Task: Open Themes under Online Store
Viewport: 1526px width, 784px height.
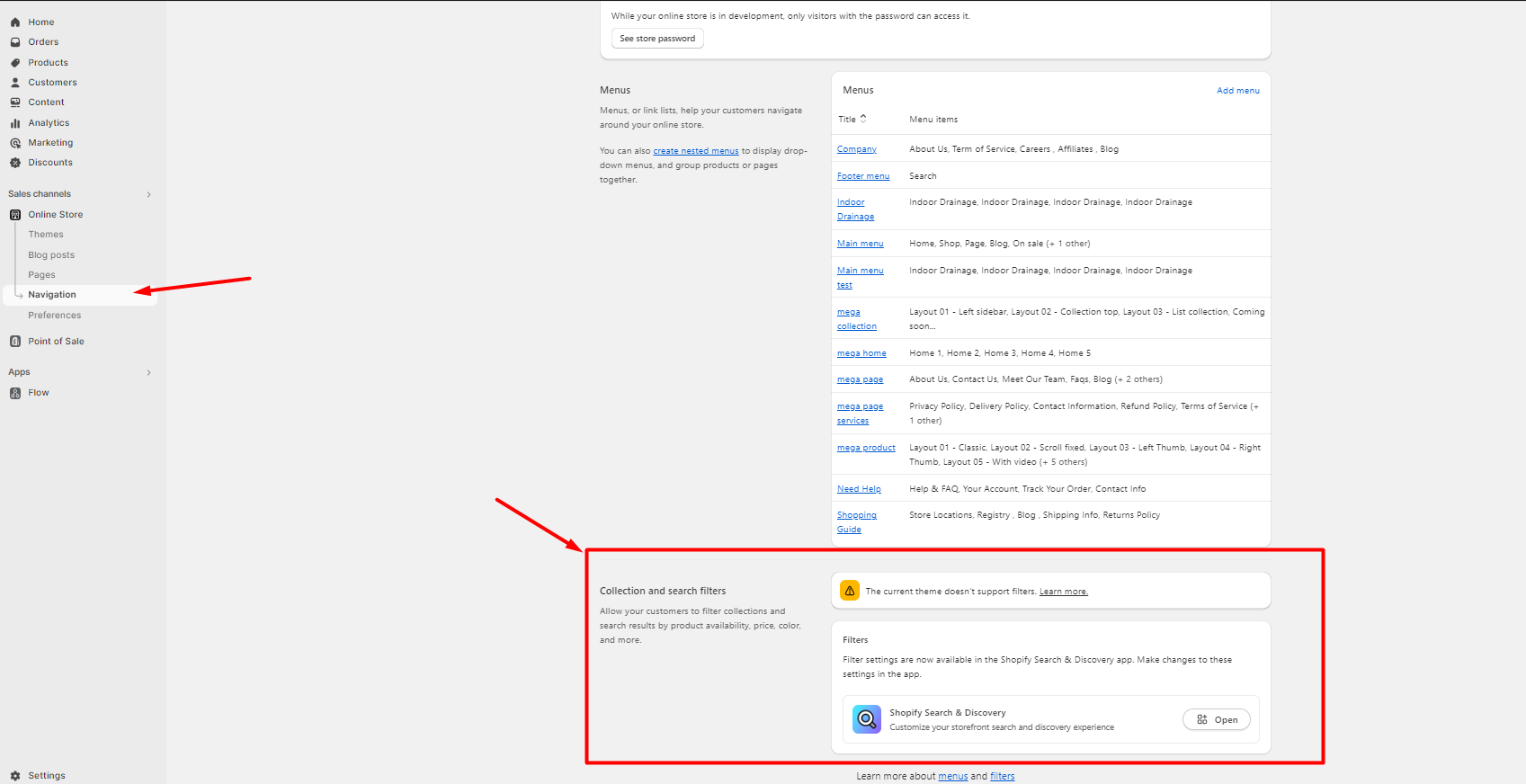Action: 46,235
